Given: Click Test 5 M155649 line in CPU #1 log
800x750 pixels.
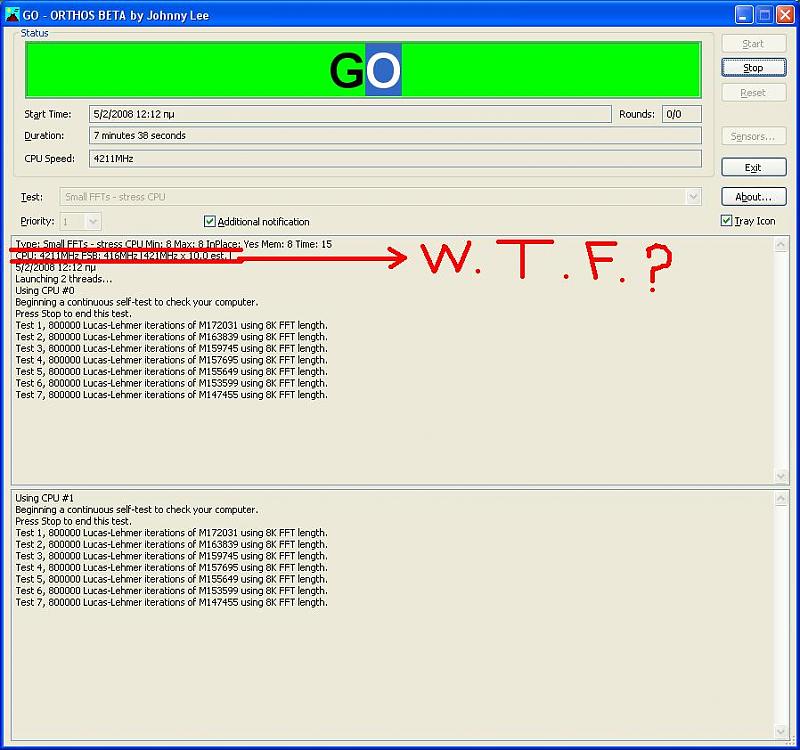Looking at the screenshot, I should [x=171, y=579].
